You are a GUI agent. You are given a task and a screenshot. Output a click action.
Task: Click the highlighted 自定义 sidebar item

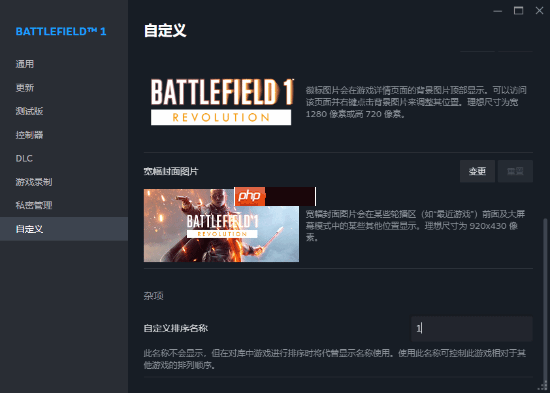click(64, 229)
